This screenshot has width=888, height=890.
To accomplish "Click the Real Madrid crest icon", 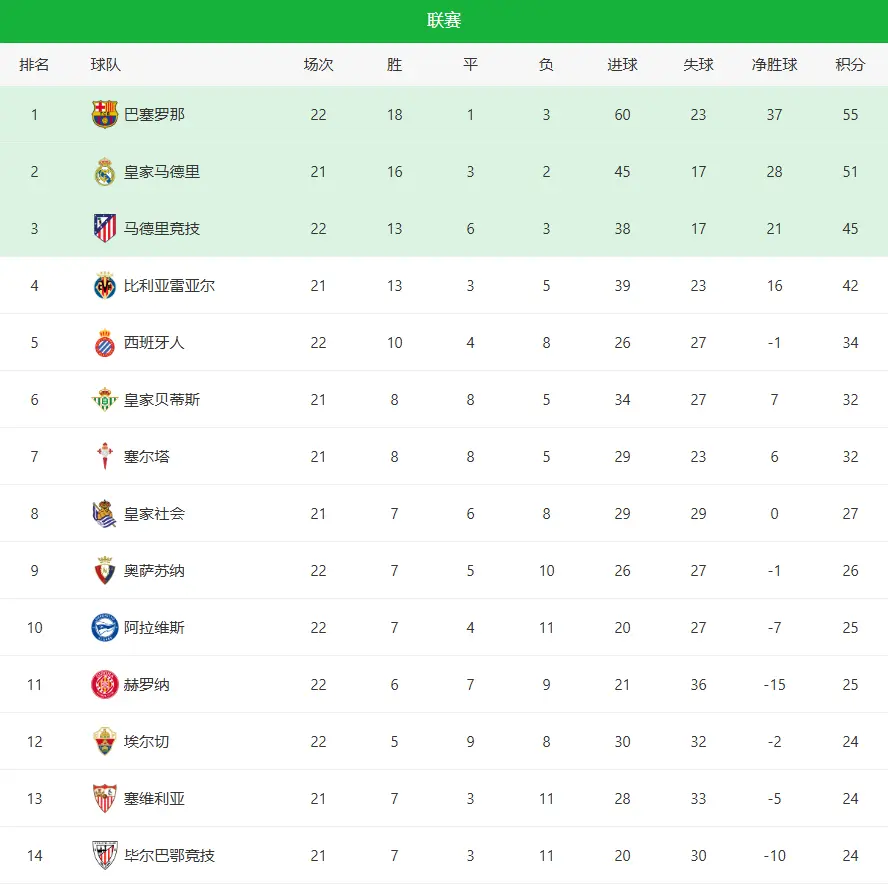I will [105, 172].
